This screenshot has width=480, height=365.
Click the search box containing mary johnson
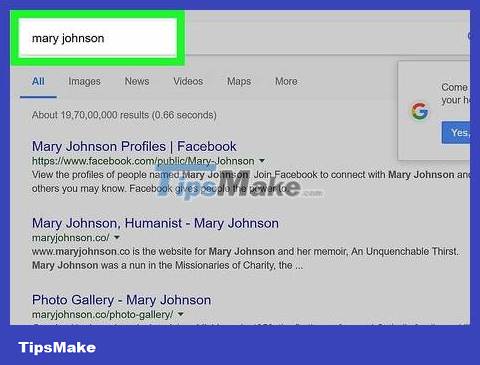98,38
